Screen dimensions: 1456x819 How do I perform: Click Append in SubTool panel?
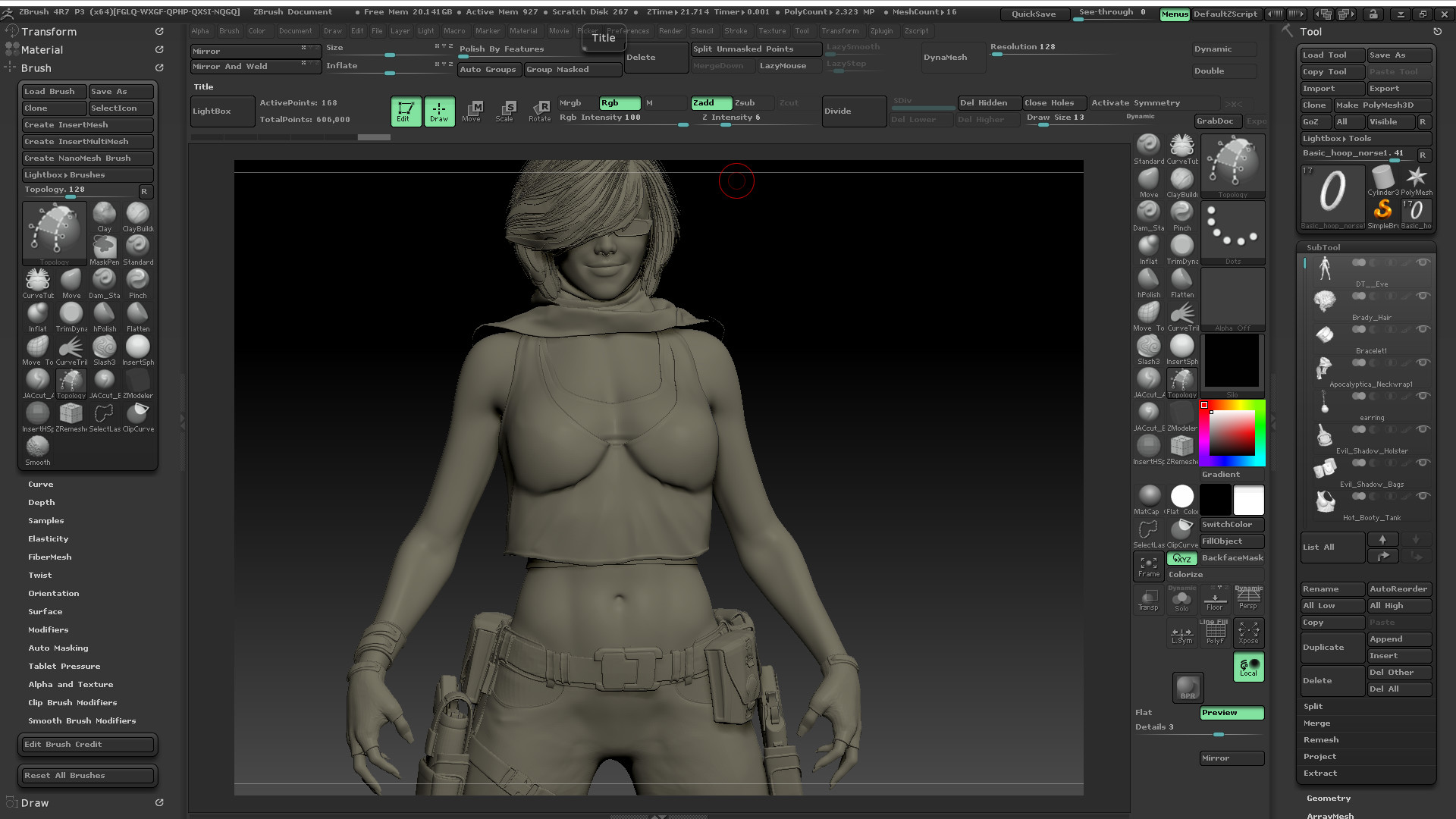[x=1399, y=639]
